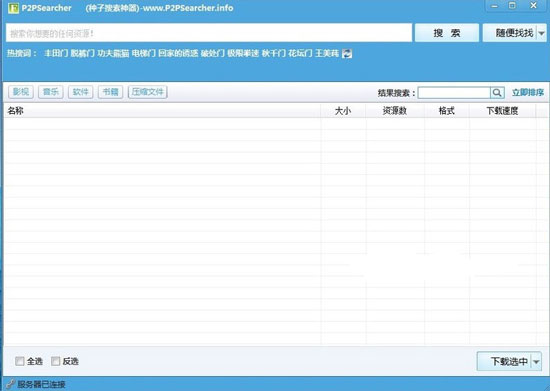Select hot keyword 王美莼
This screenshot has height=391, width=550.
click(x=327, y=53)
